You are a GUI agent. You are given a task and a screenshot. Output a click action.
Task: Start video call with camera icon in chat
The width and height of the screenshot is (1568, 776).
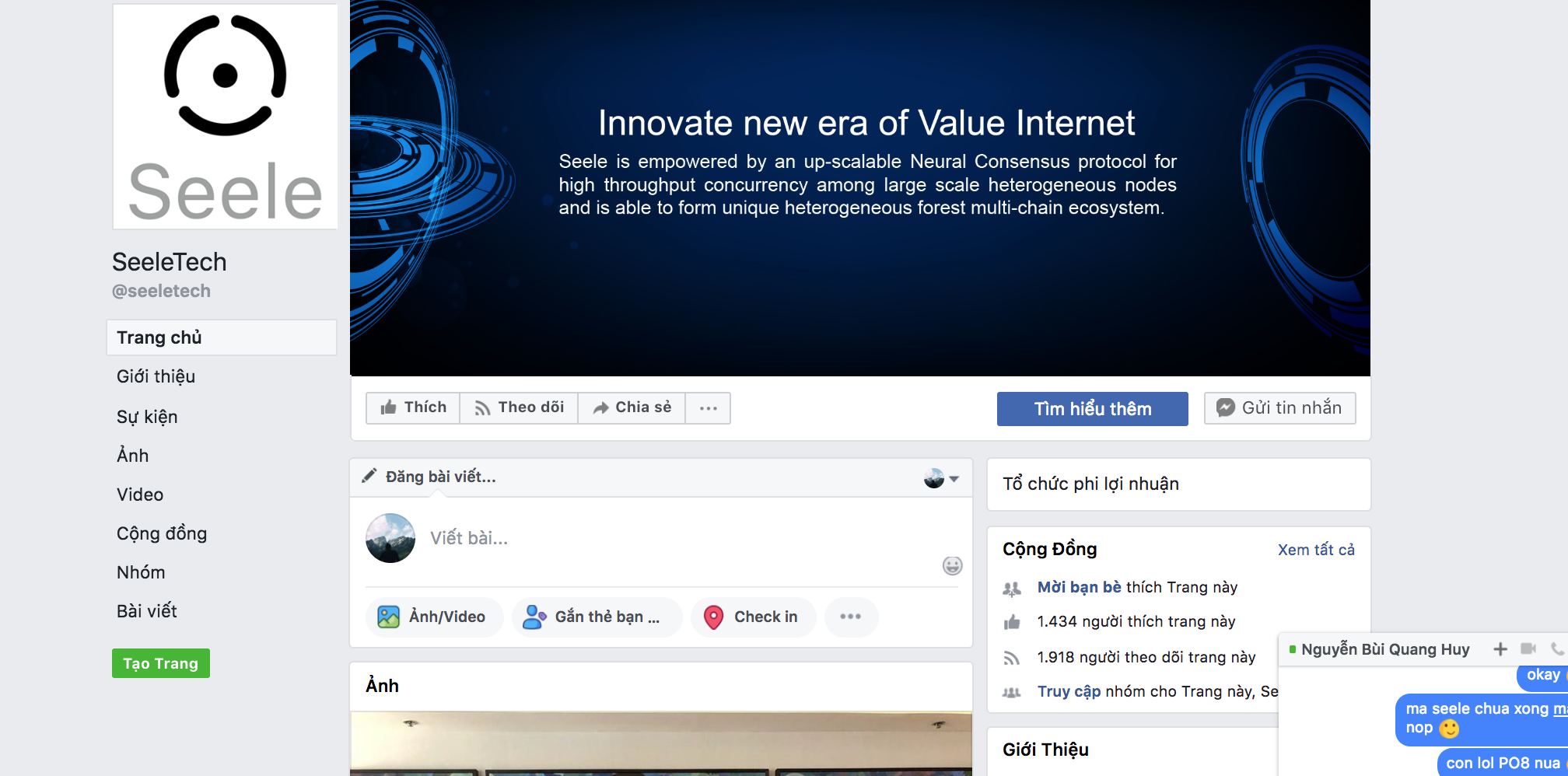coord(1528,648)
